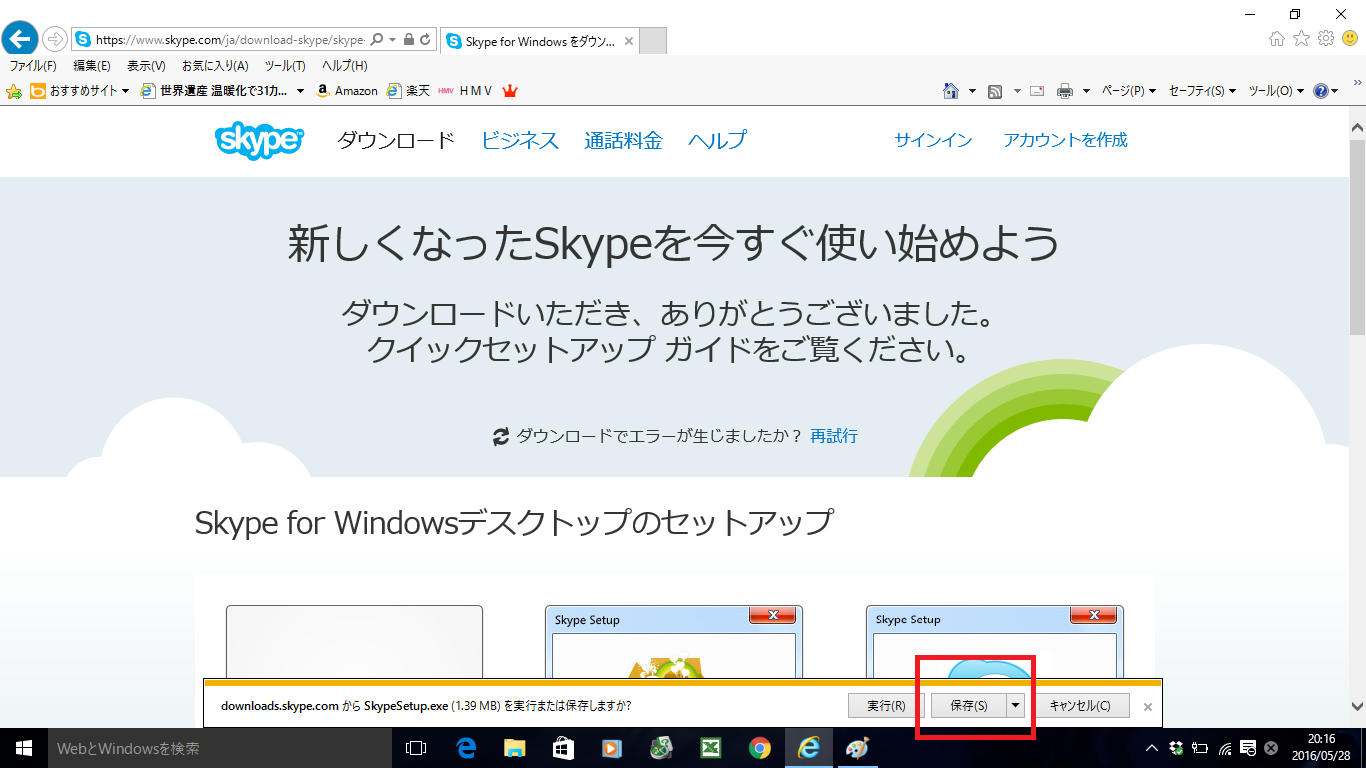Go back with the blue back arrow
Screen dimensions: 1366x768
tap(20, 39)
